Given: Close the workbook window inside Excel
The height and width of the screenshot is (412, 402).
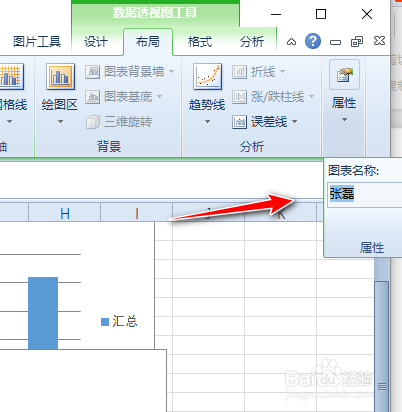Looking at the screenshot, I should (379, 41).
